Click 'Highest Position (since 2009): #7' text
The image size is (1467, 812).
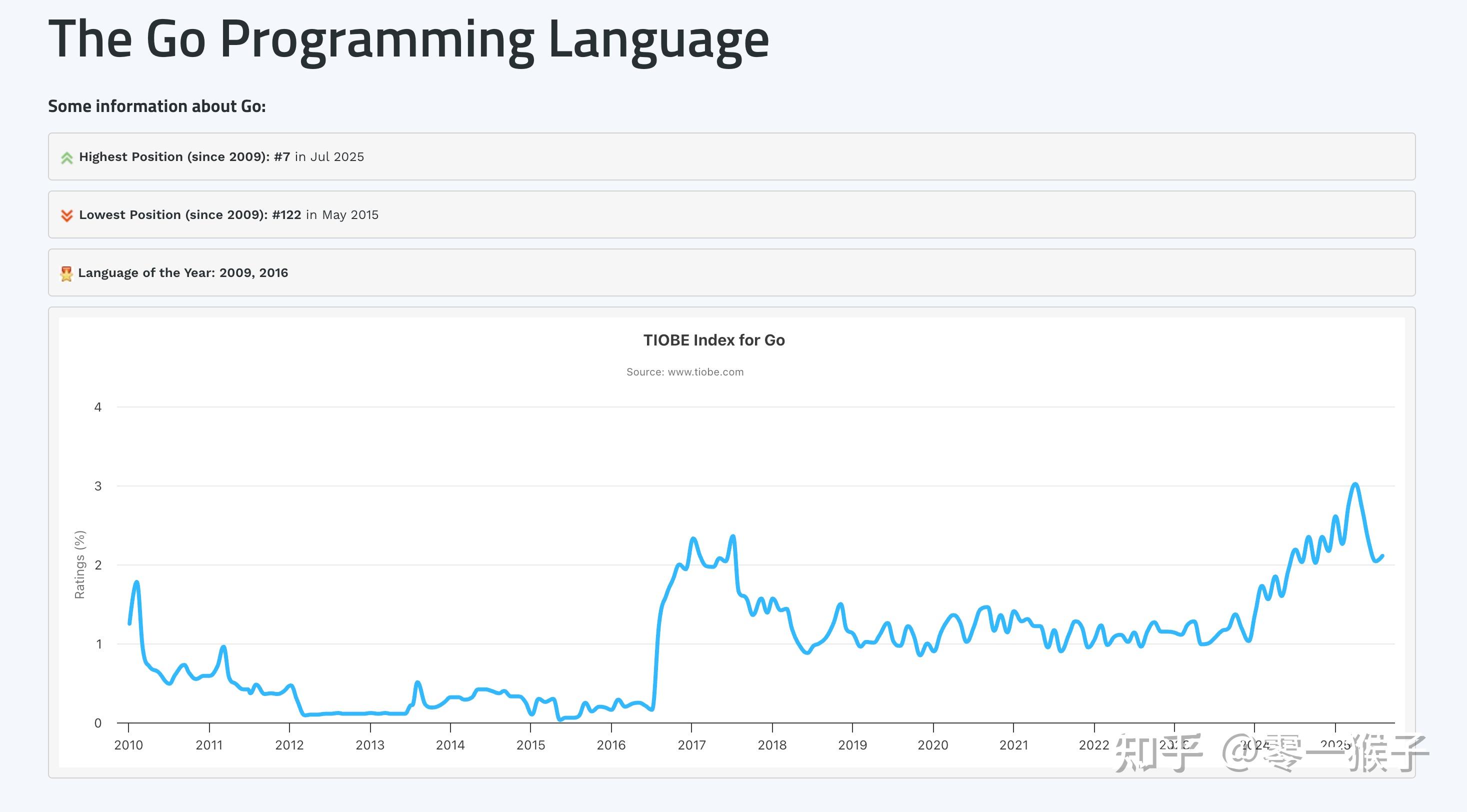click(184, 156)
